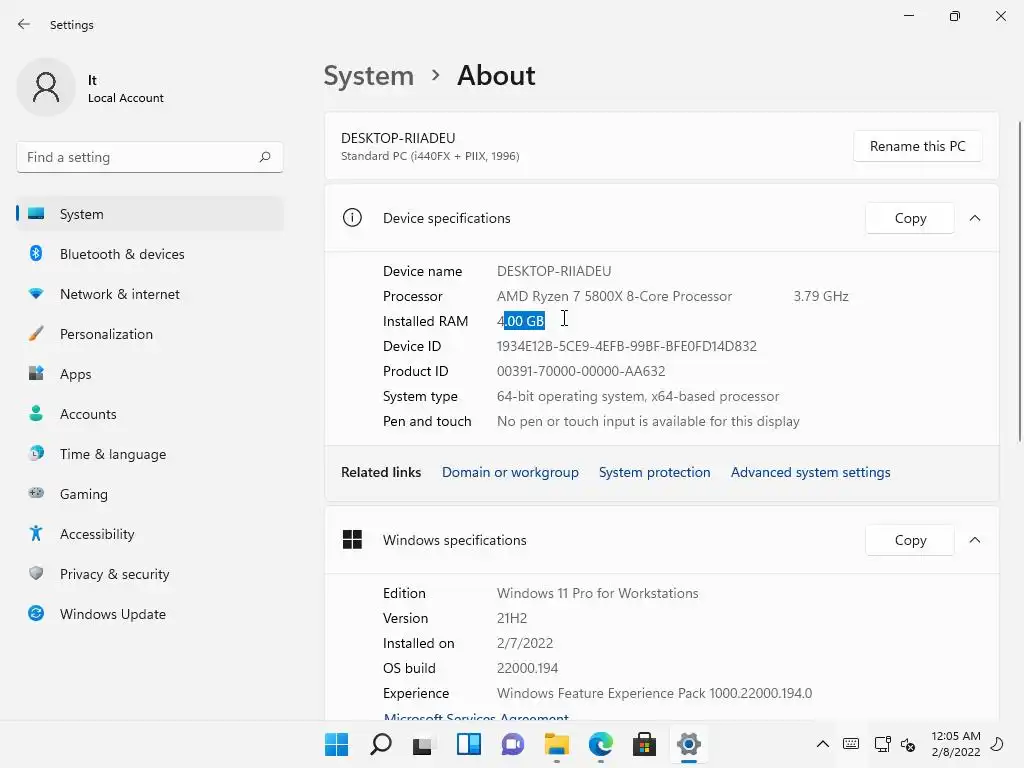Open Bluetooth & devices settings
Screen dimensions: 1024x768
click(x=150, y=253)
